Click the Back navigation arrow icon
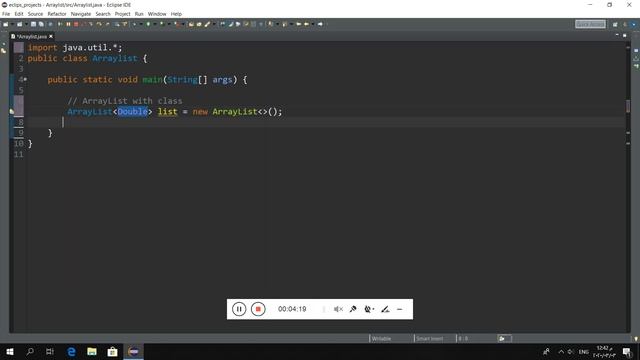The height and width of the screenshot is (360, 640). pyautogui.click(x=307, y=24)
